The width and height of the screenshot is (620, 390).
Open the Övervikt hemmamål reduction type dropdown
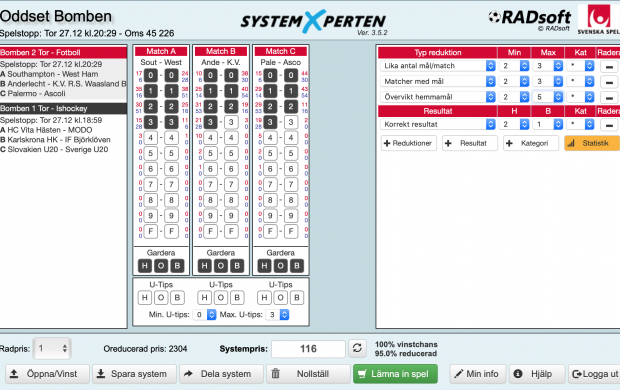tap(438, 97)
